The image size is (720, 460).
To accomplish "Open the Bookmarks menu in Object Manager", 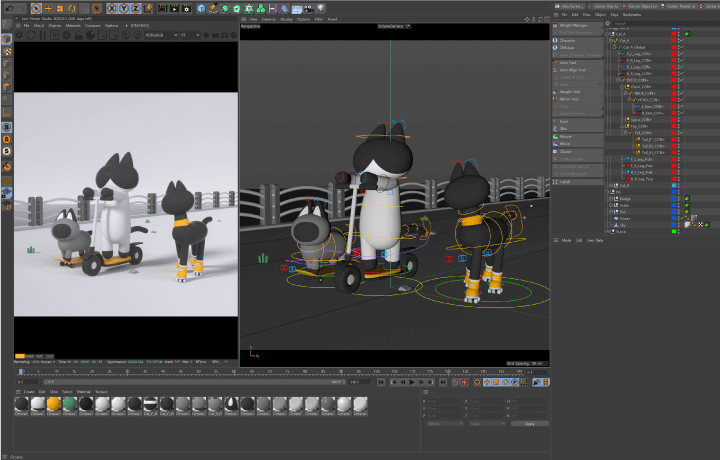I will coord(632,15).
